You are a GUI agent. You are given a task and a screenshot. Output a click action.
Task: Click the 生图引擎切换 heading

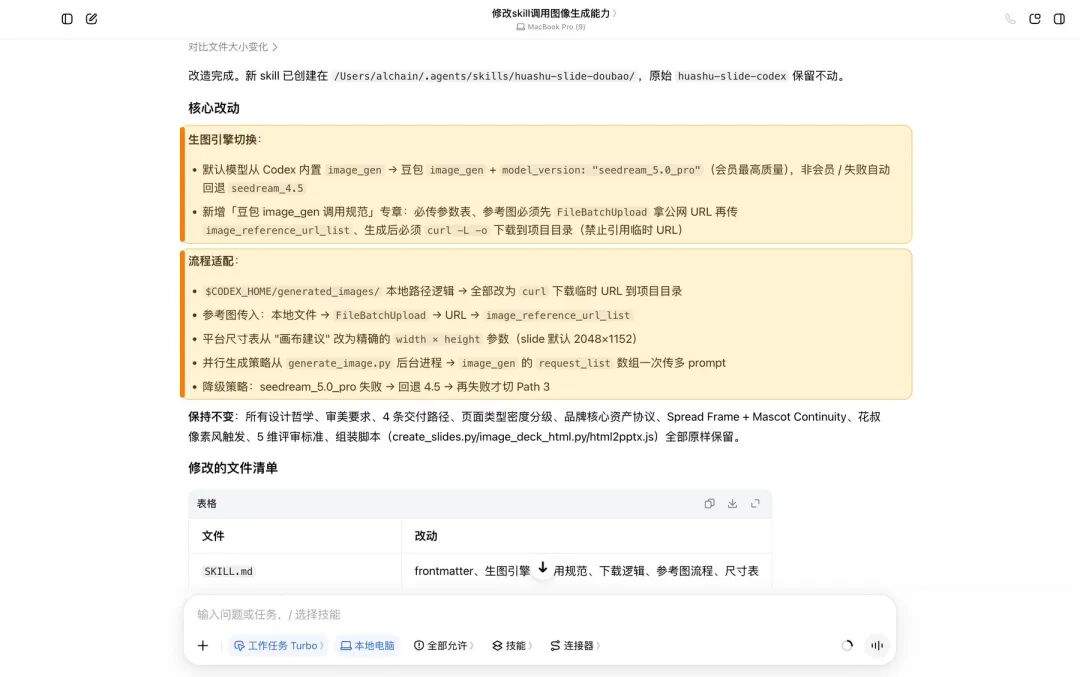[225, 139]
